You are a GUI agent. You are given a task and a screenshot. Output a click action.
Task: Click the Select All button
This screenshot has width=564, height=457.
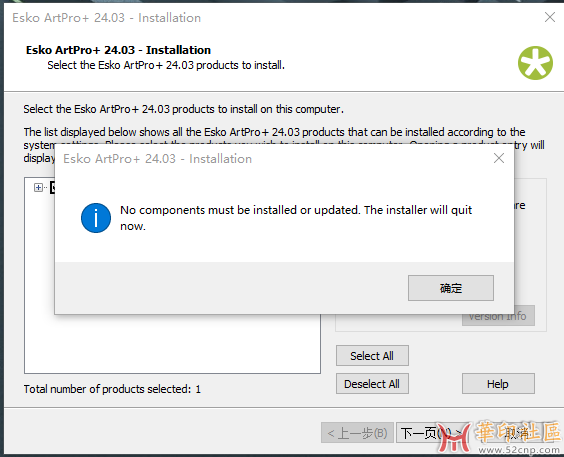pos(372,356)
